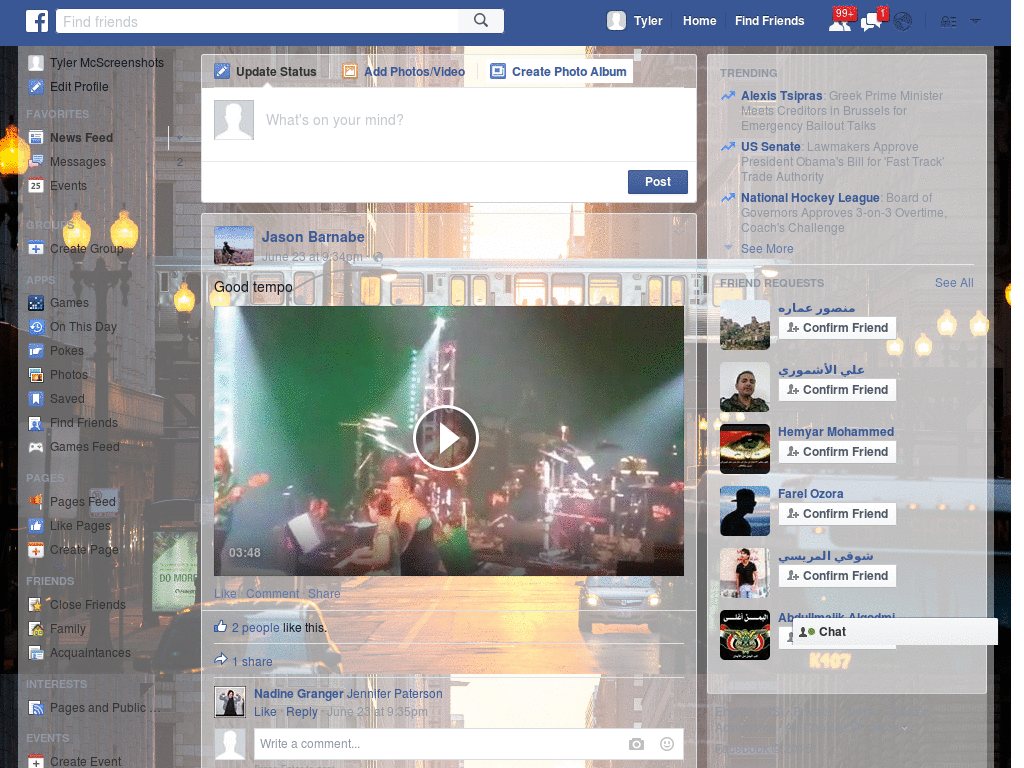Open the globe notifications icon
Viewport: 1024px width, 768px height.
(903, 22)
